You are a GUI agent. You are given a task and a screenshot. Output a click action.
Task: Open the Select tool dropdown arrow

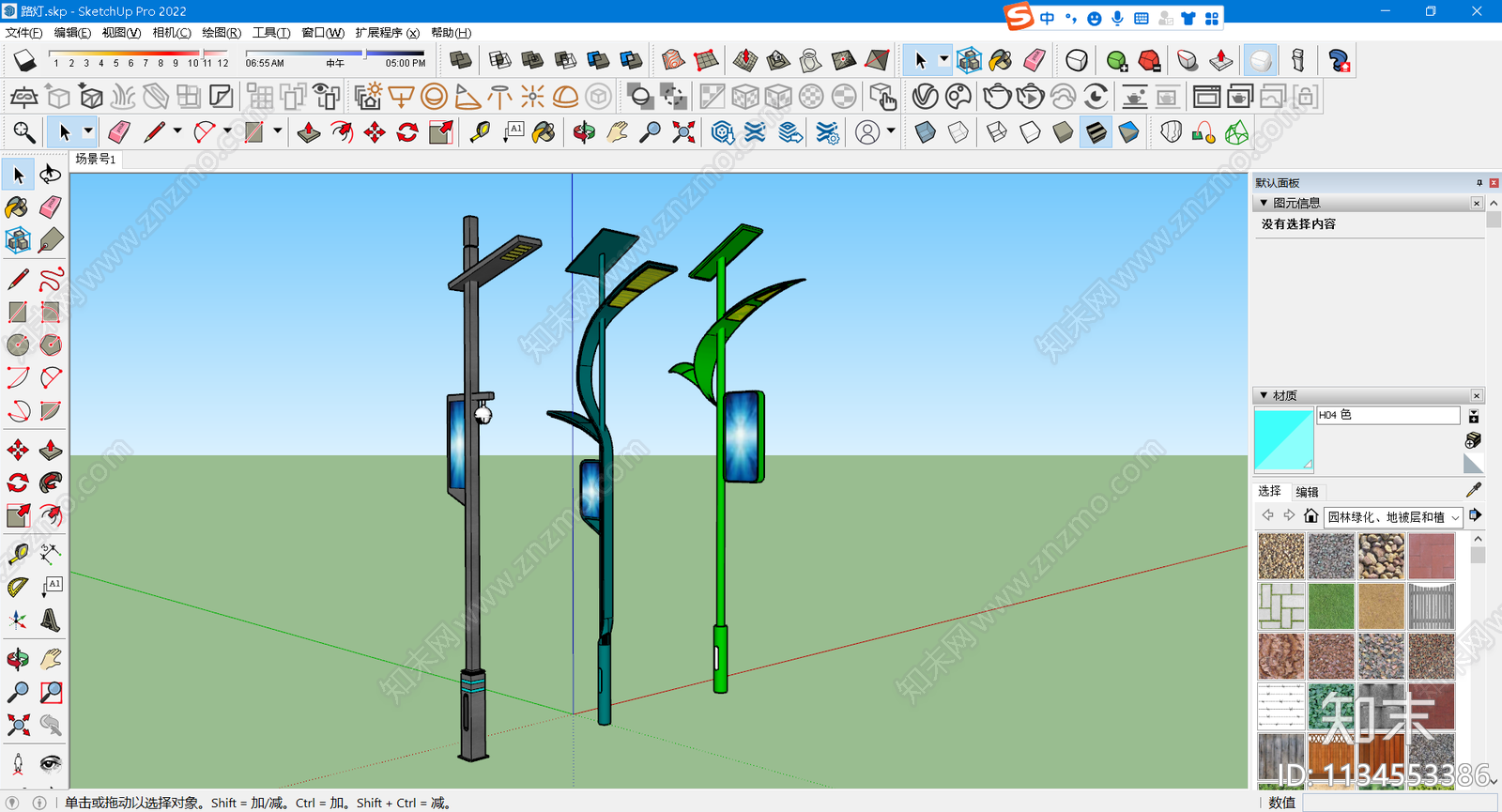88,131
